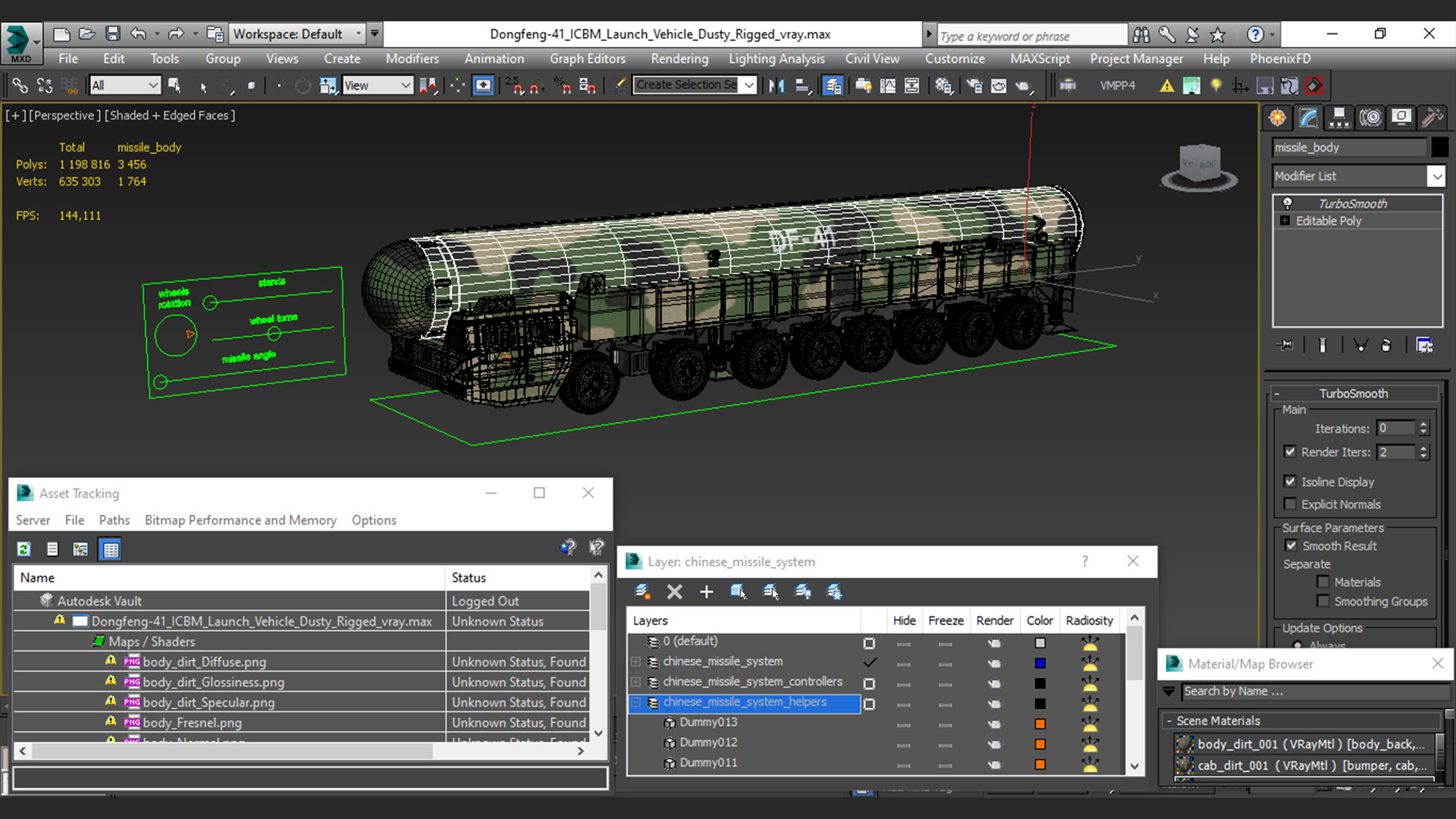Click the Status column header in Asset Tracking
1456x819 pixels.
coord(518,578)
